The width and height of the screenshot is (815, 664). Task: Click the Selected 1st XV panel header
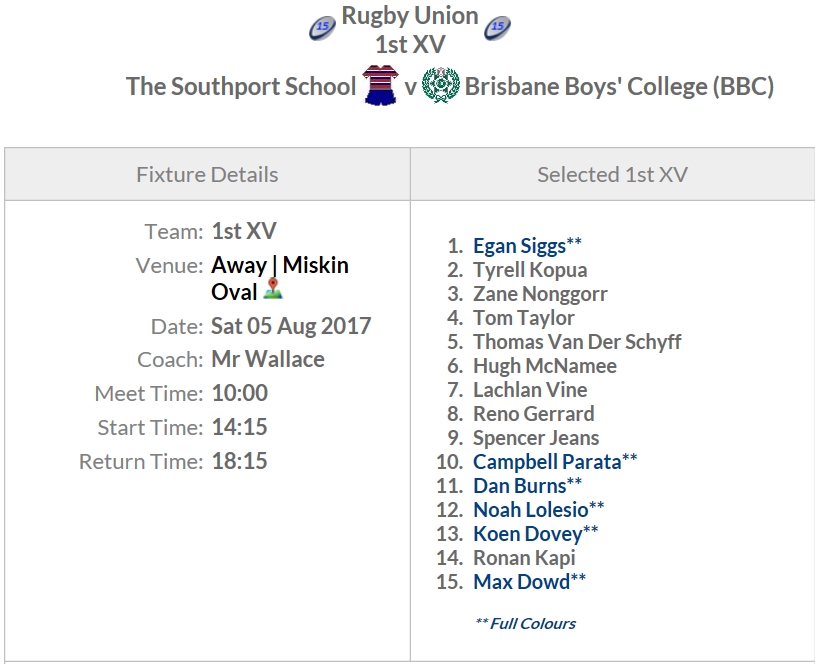pyautogui.click(x=612, y=174)
